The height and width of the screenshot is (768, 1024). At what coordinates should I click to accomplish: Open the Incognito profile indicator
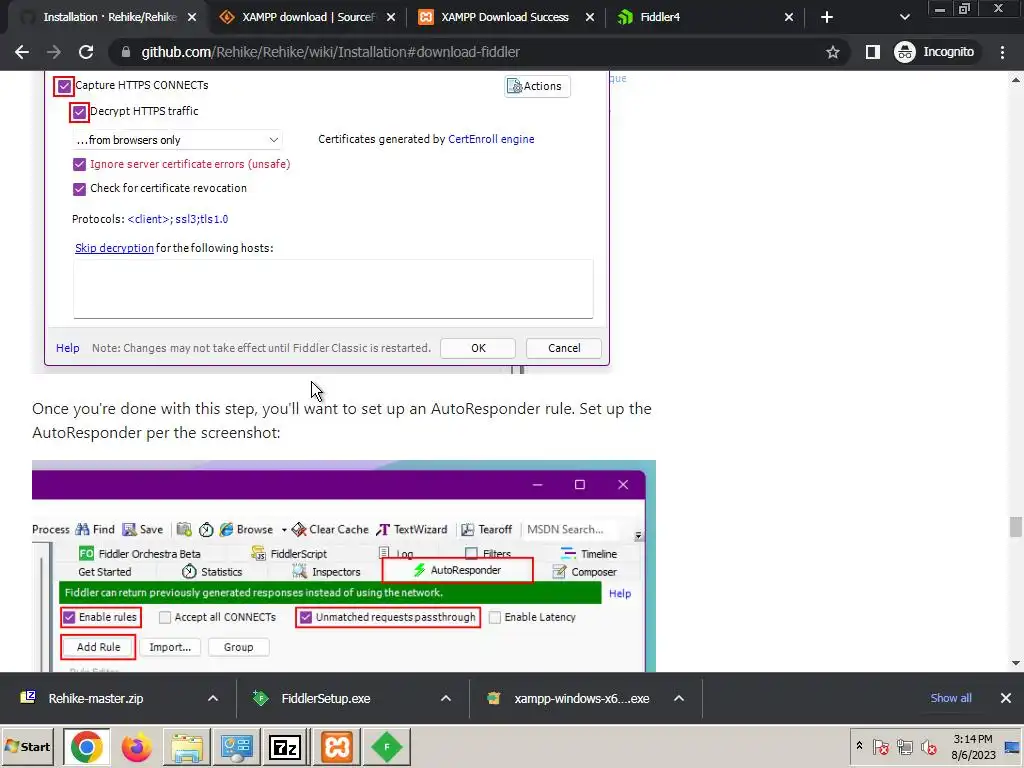pyautogui.click(x=935, y=52)
